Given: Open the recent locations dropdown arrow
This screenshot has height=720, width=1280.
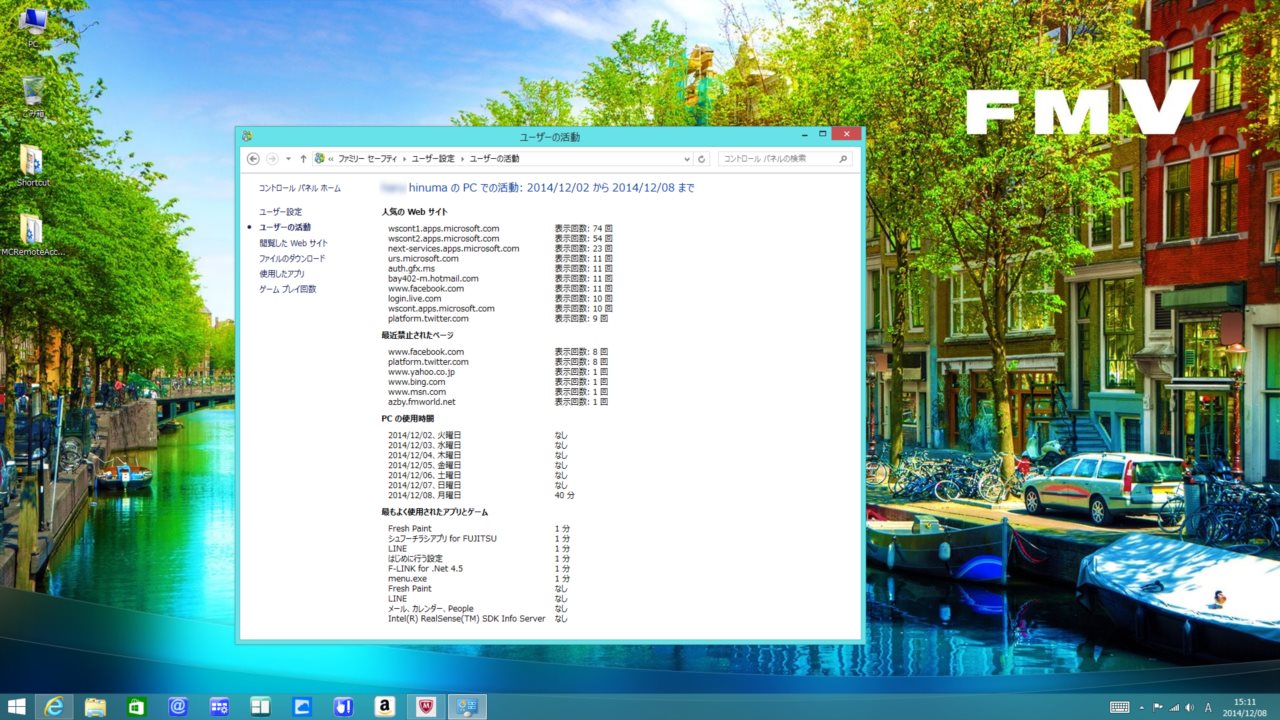Looking at the screenshot, I should point(288,159).
